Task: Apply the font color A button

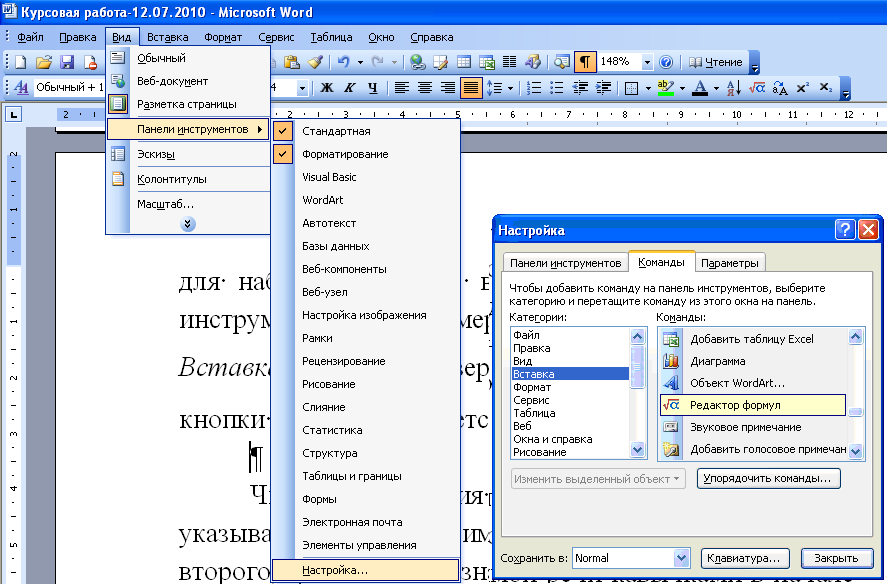Action: 700,88
